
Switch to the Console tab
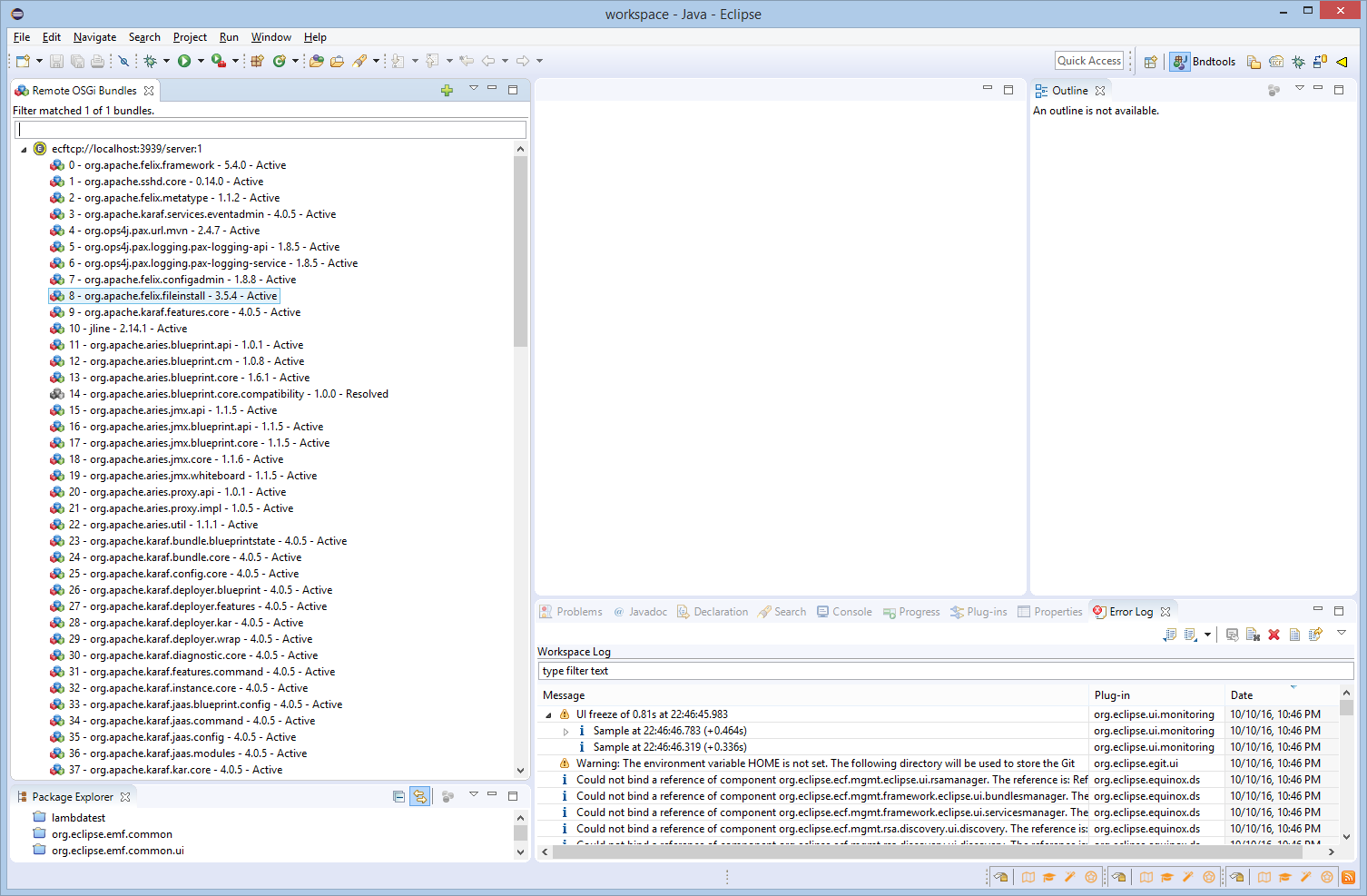click(x=844, y=612)
